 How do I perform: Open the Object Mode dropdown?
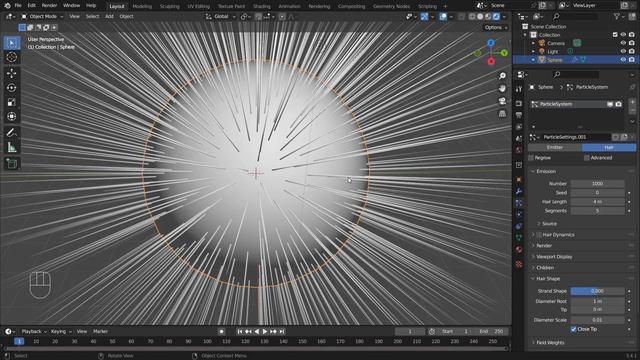coord(42,16)
